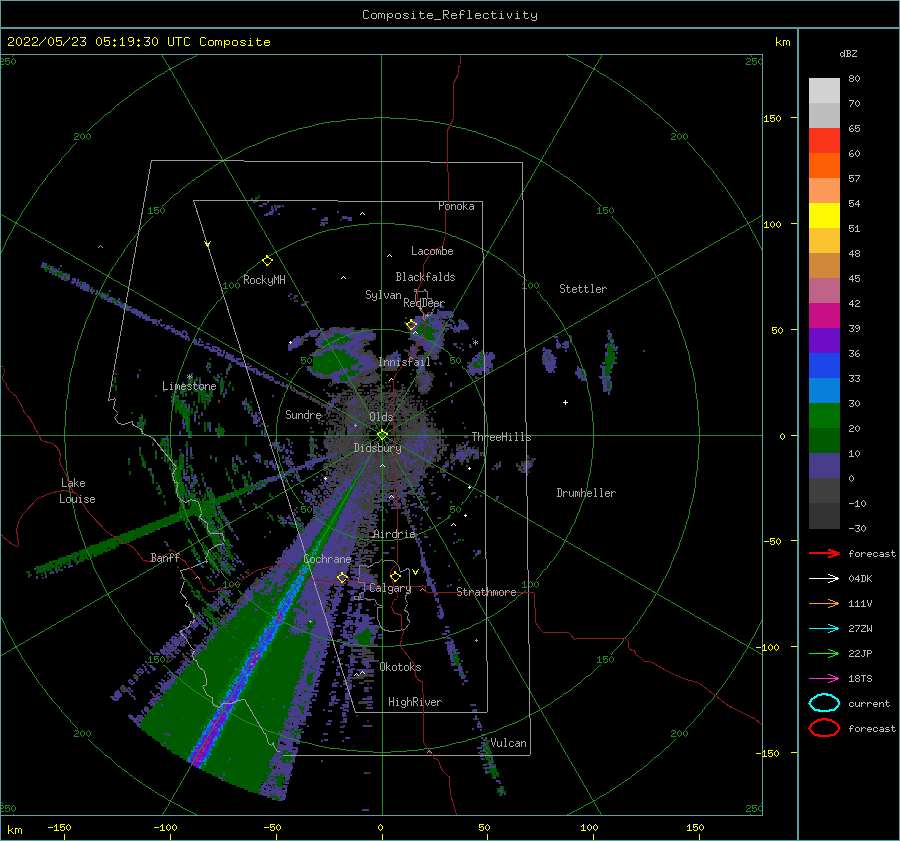Click the yellow diamond marker above Calgary
This screenshot has height=841, width=900.
395,576
